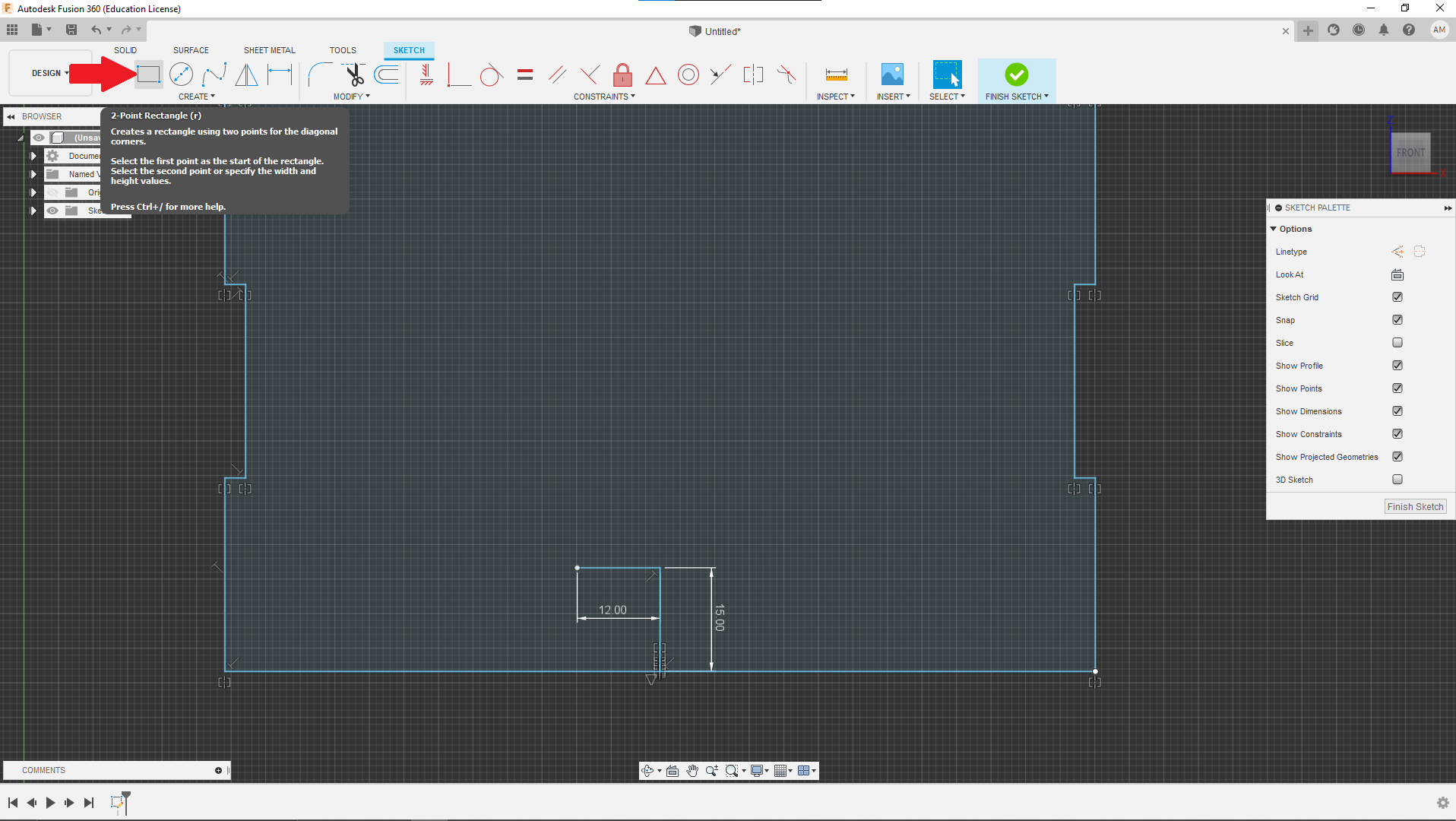Viewport: 1456px width, 821px height.
Task: Select the Center Diameter Circle tool
Action: [181, 74]
